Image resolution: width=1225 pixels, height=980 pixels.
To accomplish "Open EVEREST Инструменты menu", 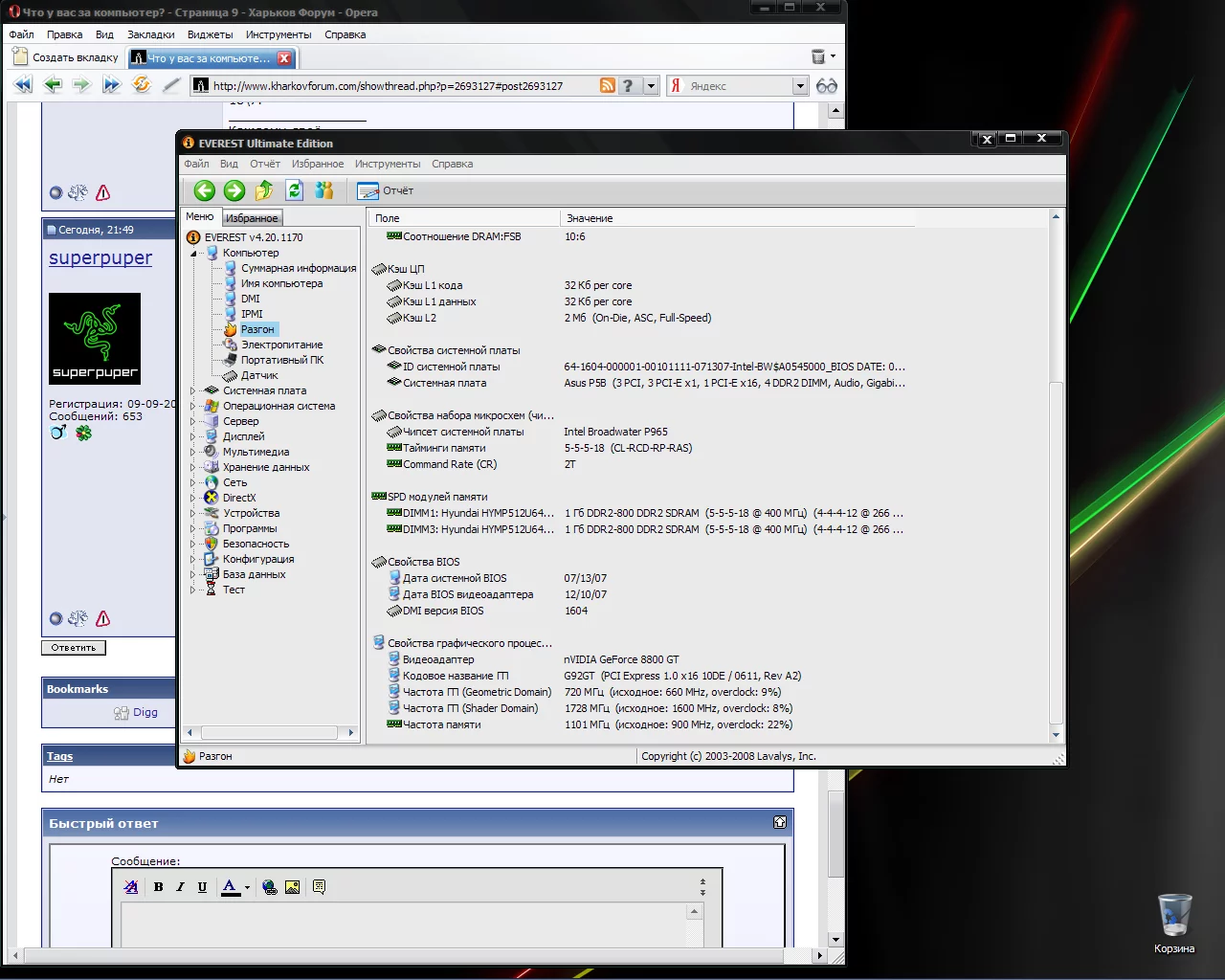I will pyautogui.click(x=388, y=164).
